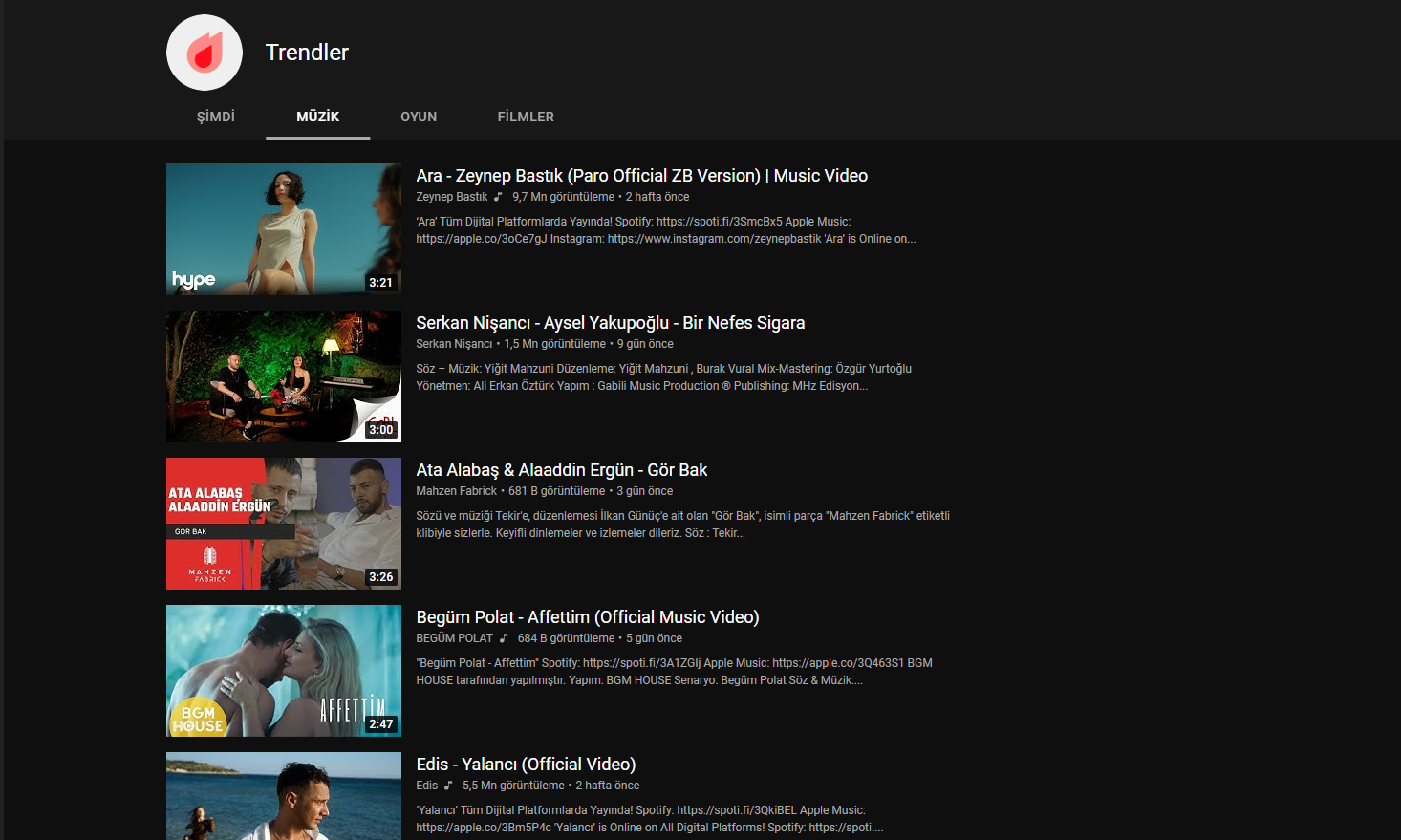Click the music note icon beside BEGÜM POLAT
This screenshot has width=1401, height=840.
[504, 638]
